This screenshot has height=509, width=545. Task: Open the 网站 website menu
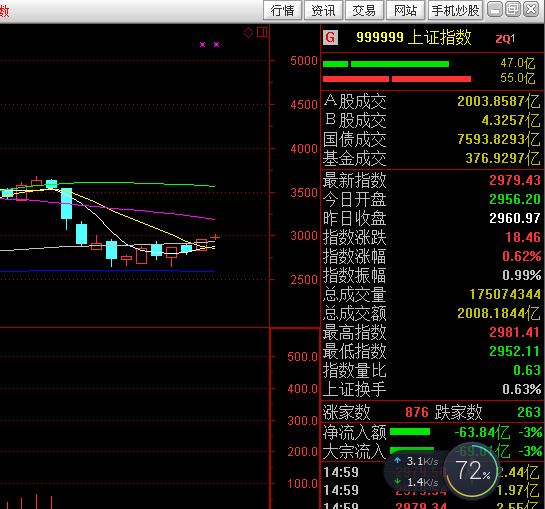tap(405, 10)
